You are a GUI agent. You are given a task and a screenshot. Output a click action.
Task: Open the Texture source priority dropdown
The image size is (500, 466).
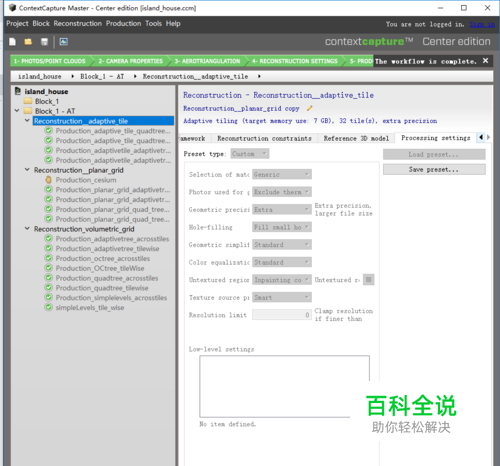pyautogui.click(x=282, y=297)
